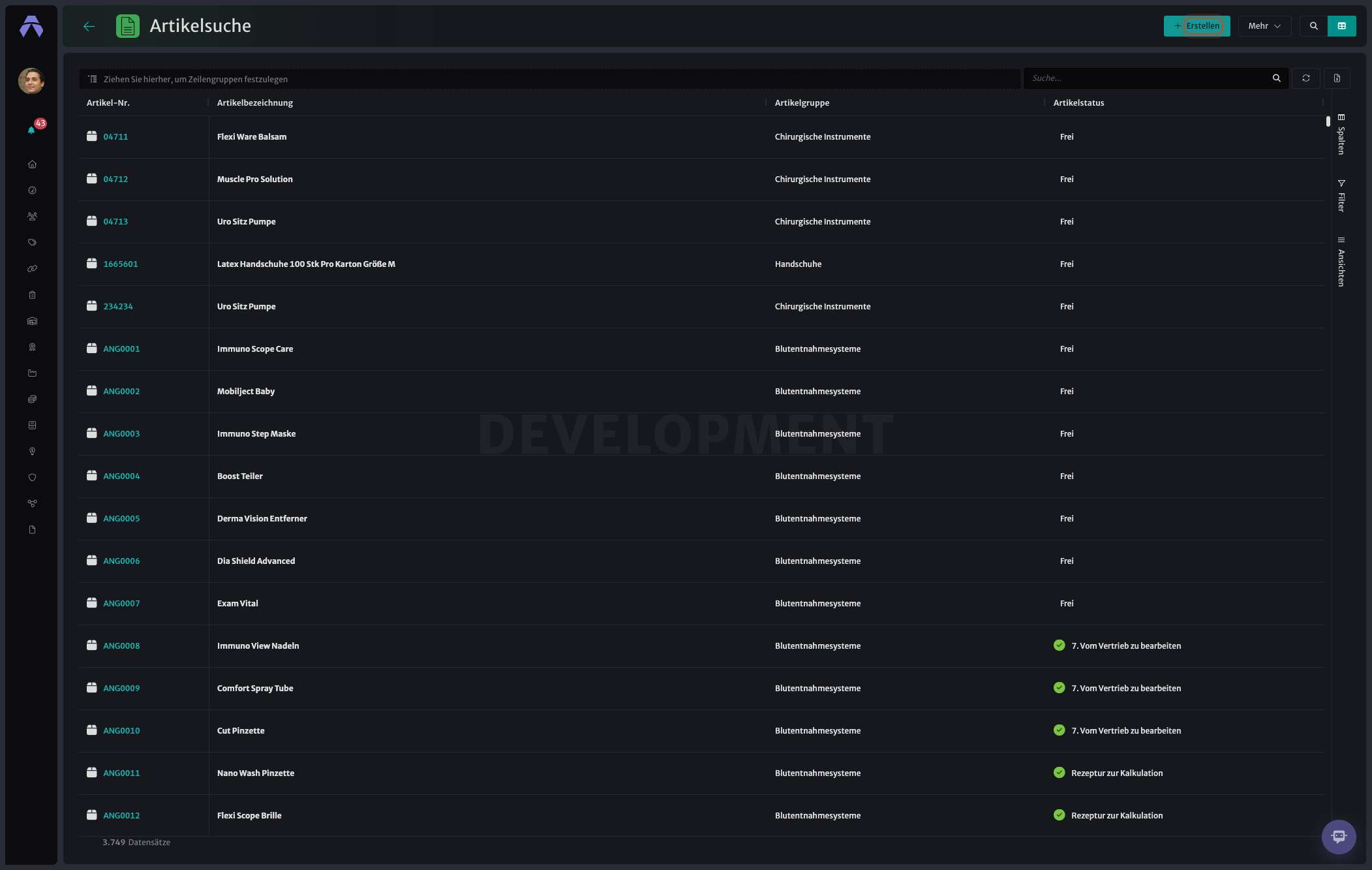Sort by the Artikelgruppe column header

[802, 102]
